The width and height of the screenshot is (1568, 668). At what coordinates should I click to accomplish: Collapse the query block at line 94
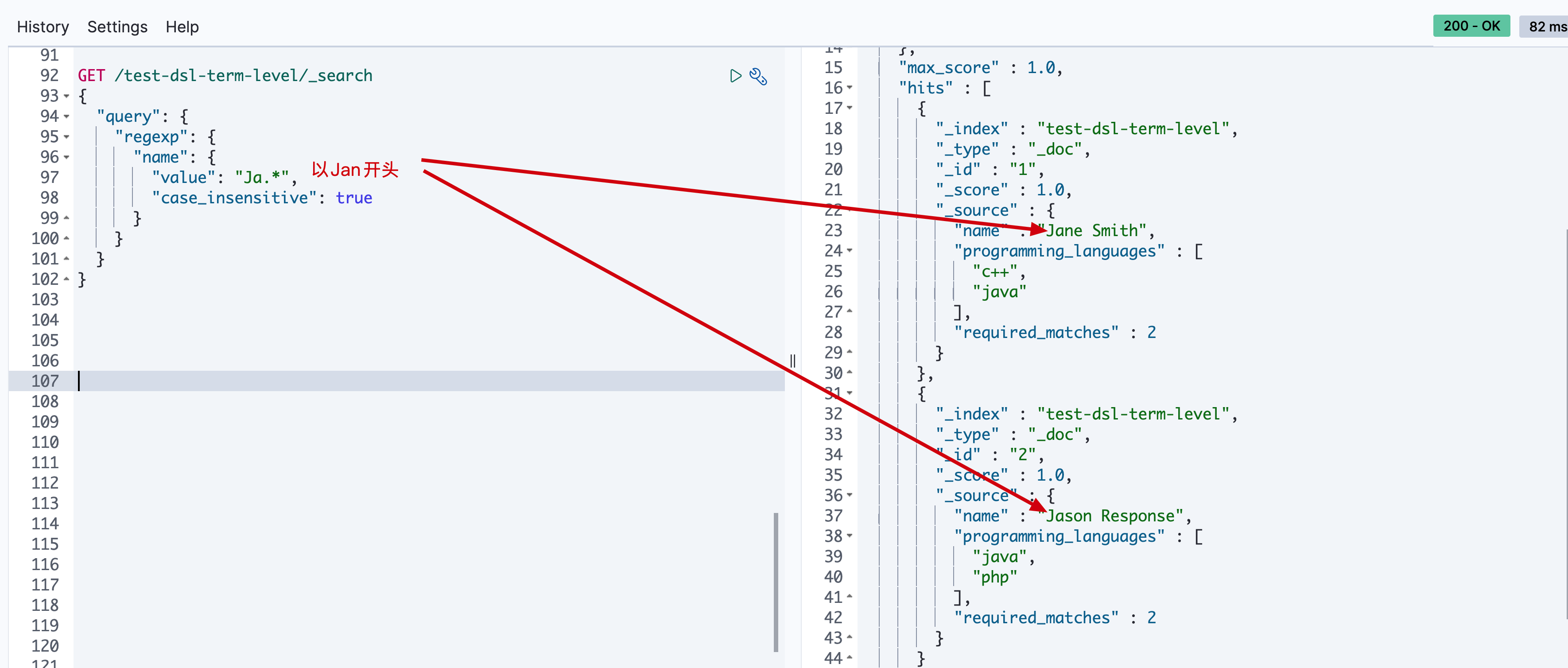[66, 117]
